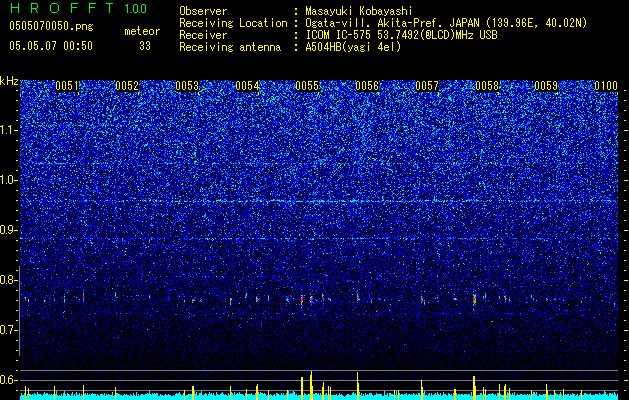
Task: Click time marker 0051
Action: tap(67, 86)
